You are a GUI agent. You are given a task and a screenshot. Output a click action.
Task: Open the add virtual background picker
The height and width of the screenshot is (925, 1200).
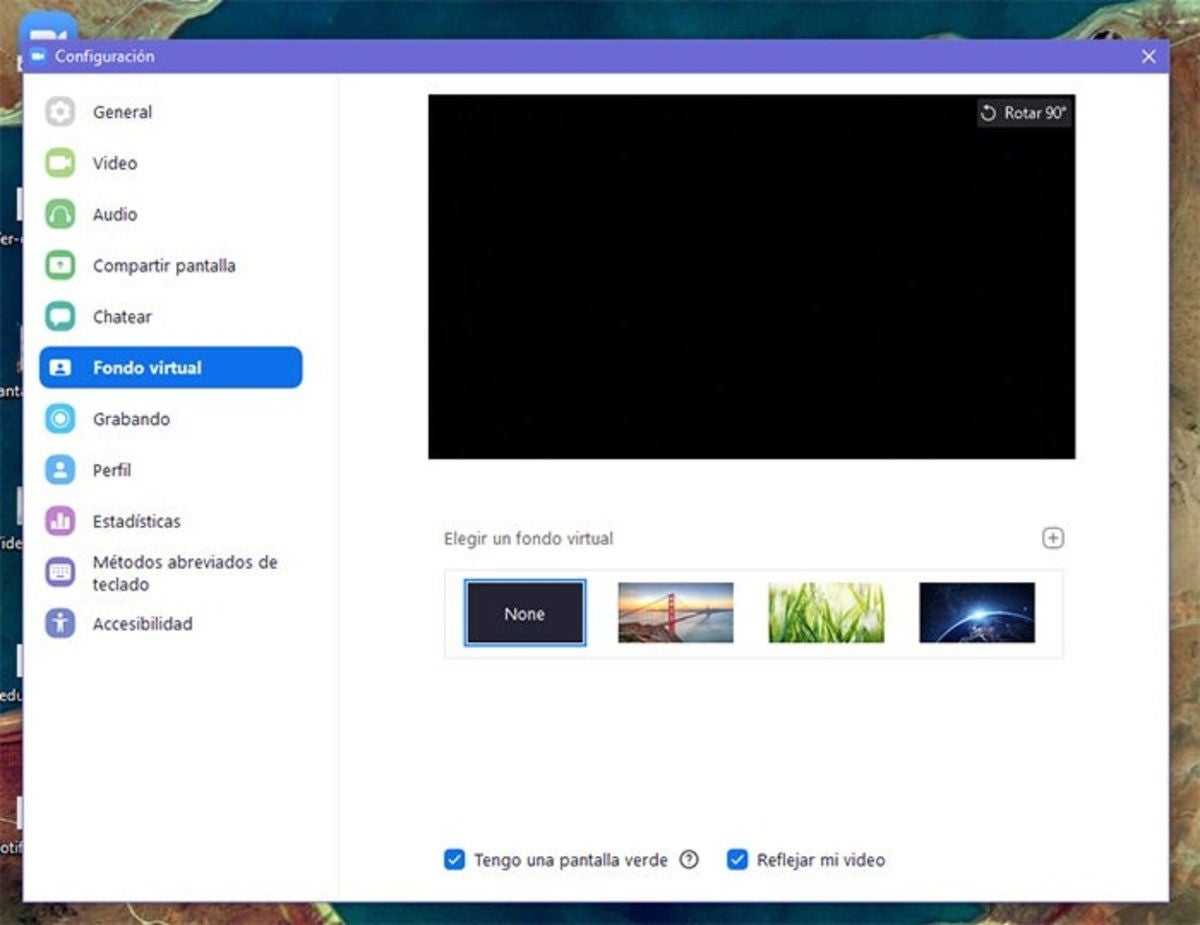(1053, 538)
